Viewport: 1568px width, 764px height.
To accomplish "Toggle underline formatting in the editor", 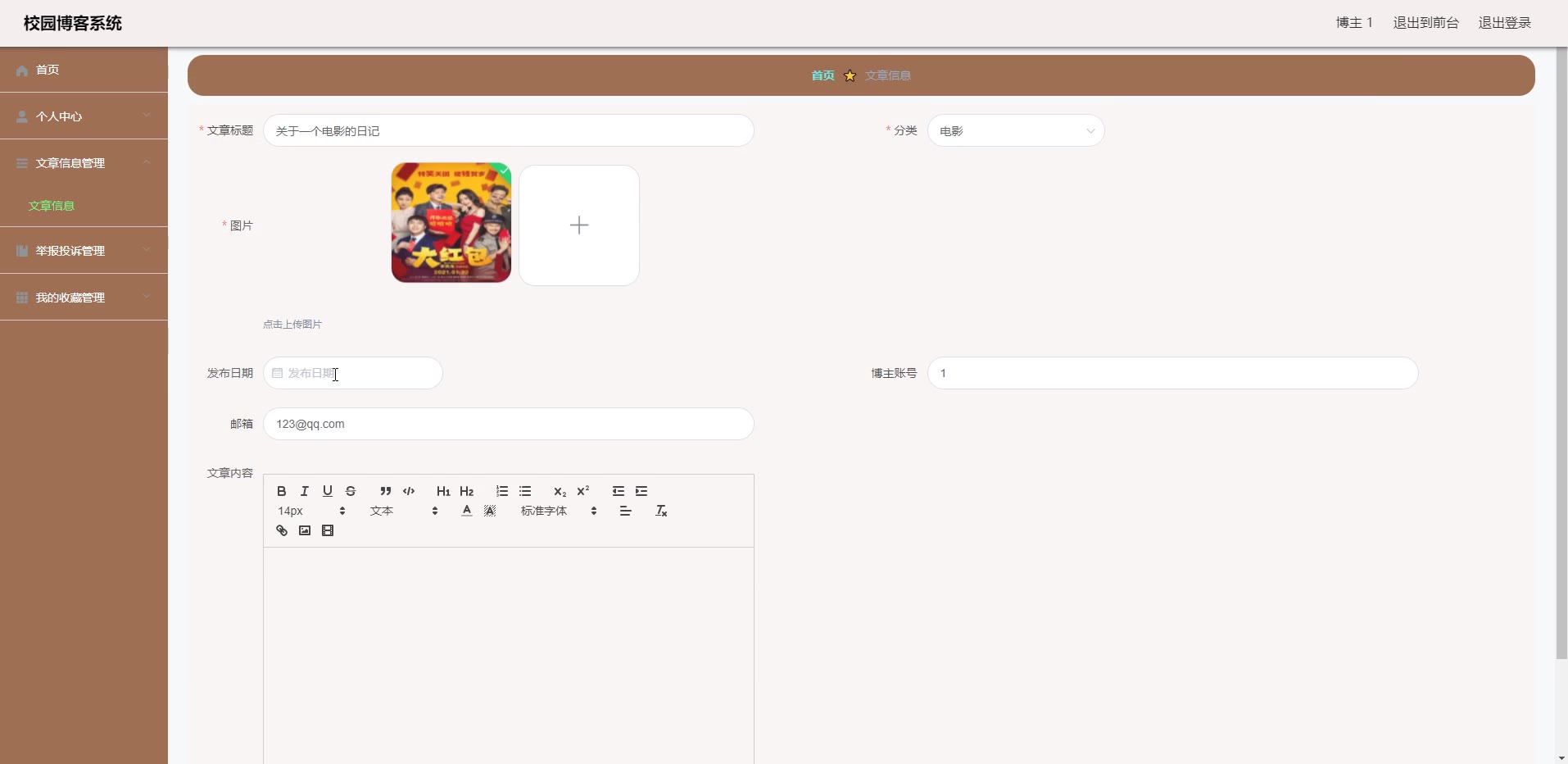I will 327,491.
